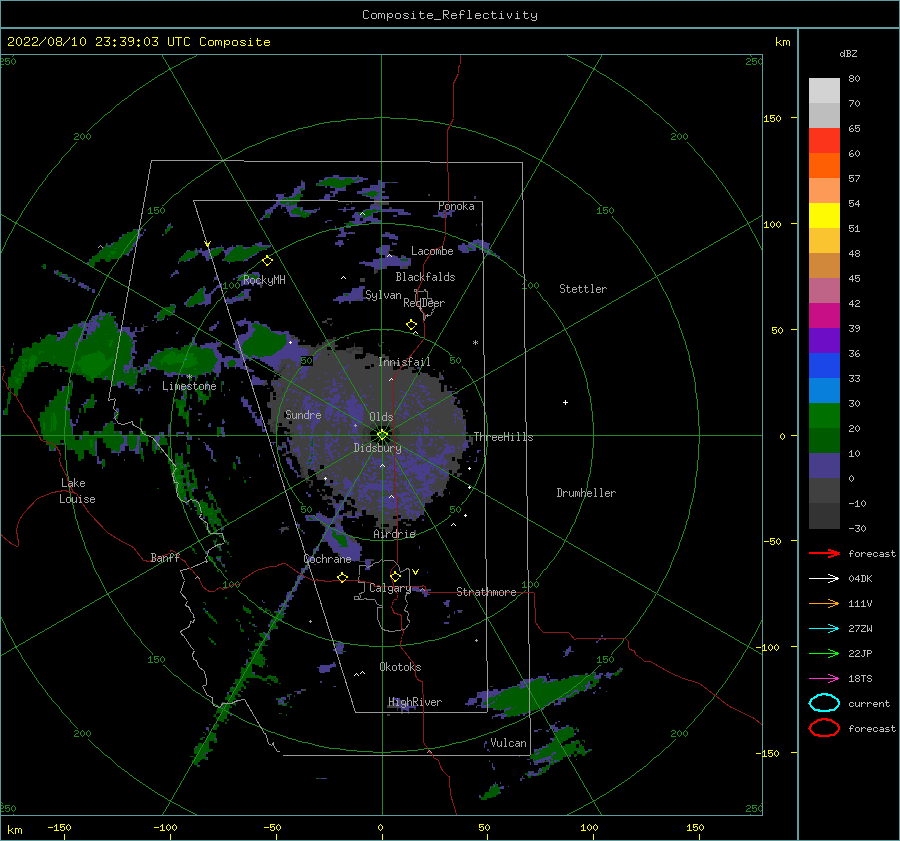Click the Banff label

pyautogui.click(x=165, y=557)
